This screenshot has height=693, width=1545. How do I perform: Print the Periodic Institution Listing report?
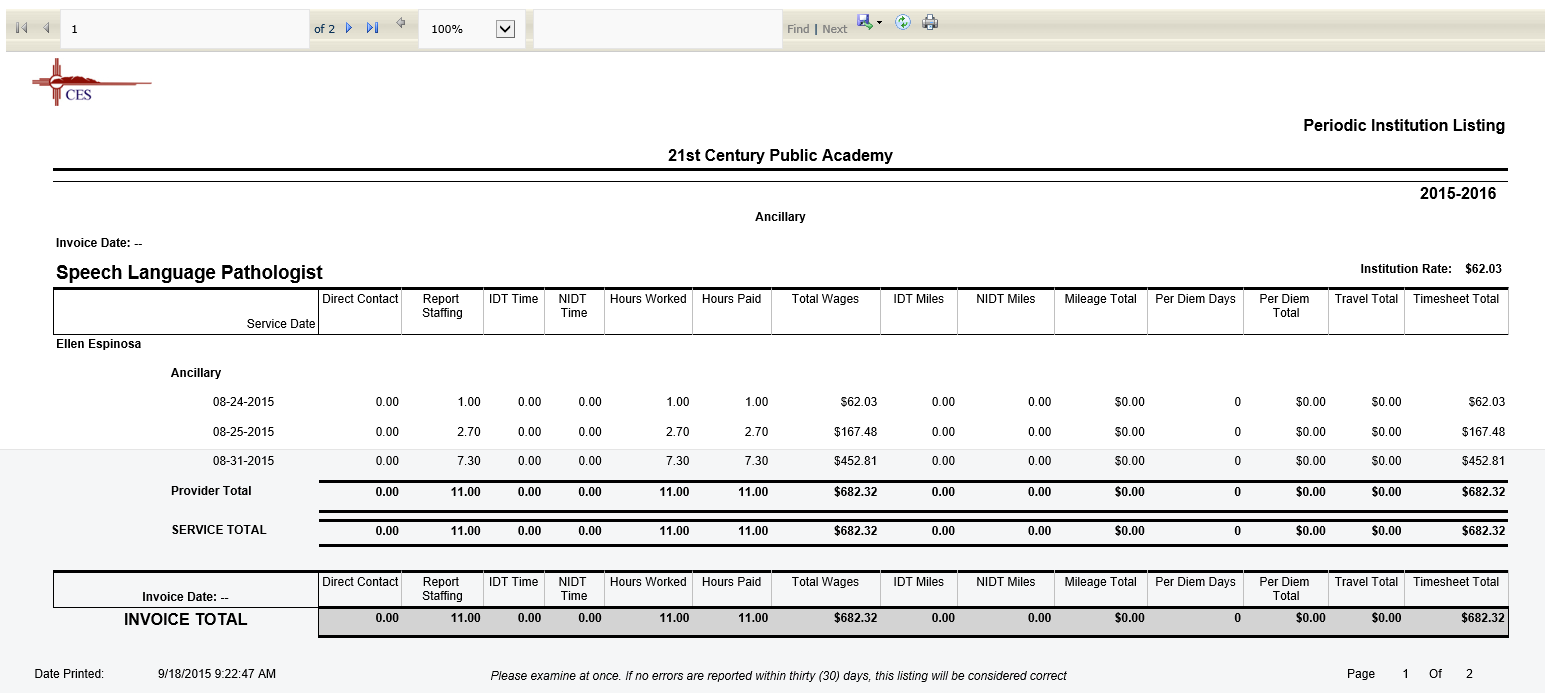(x=929, y=22)
